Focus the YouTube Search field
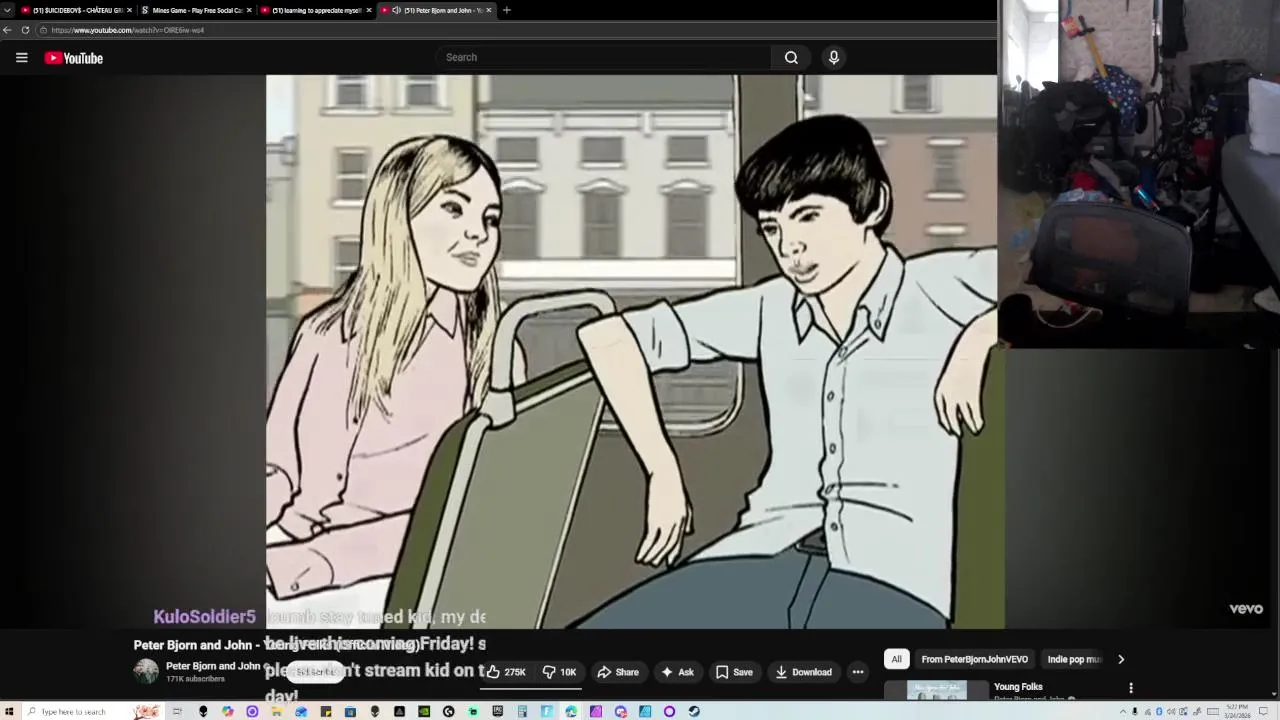The height and width of the screenshot is (720, 1280). 605,57
